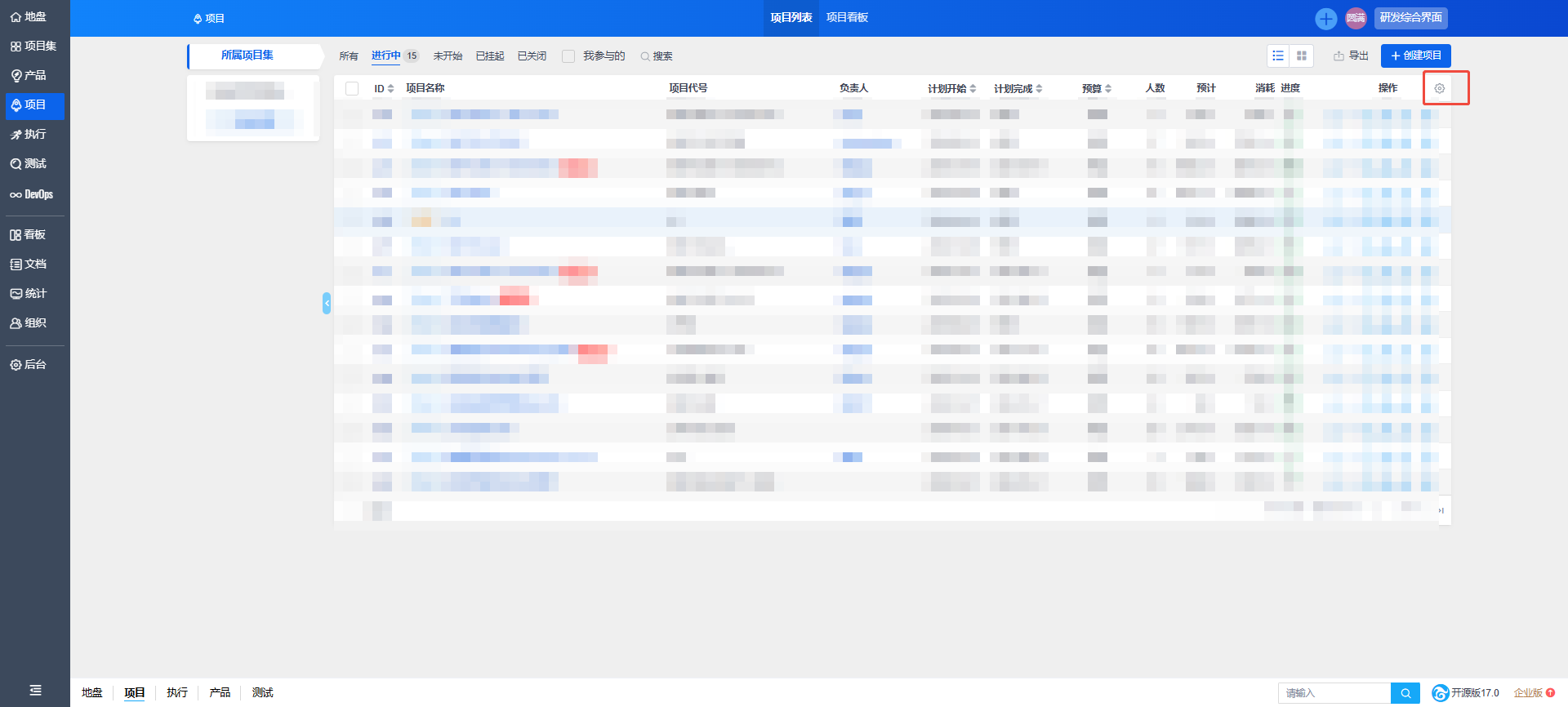The height and width of the screenshot is (707, 1568).
Task: Click the 开源版17.0 version link
Action: click(x=1466, y=693)
